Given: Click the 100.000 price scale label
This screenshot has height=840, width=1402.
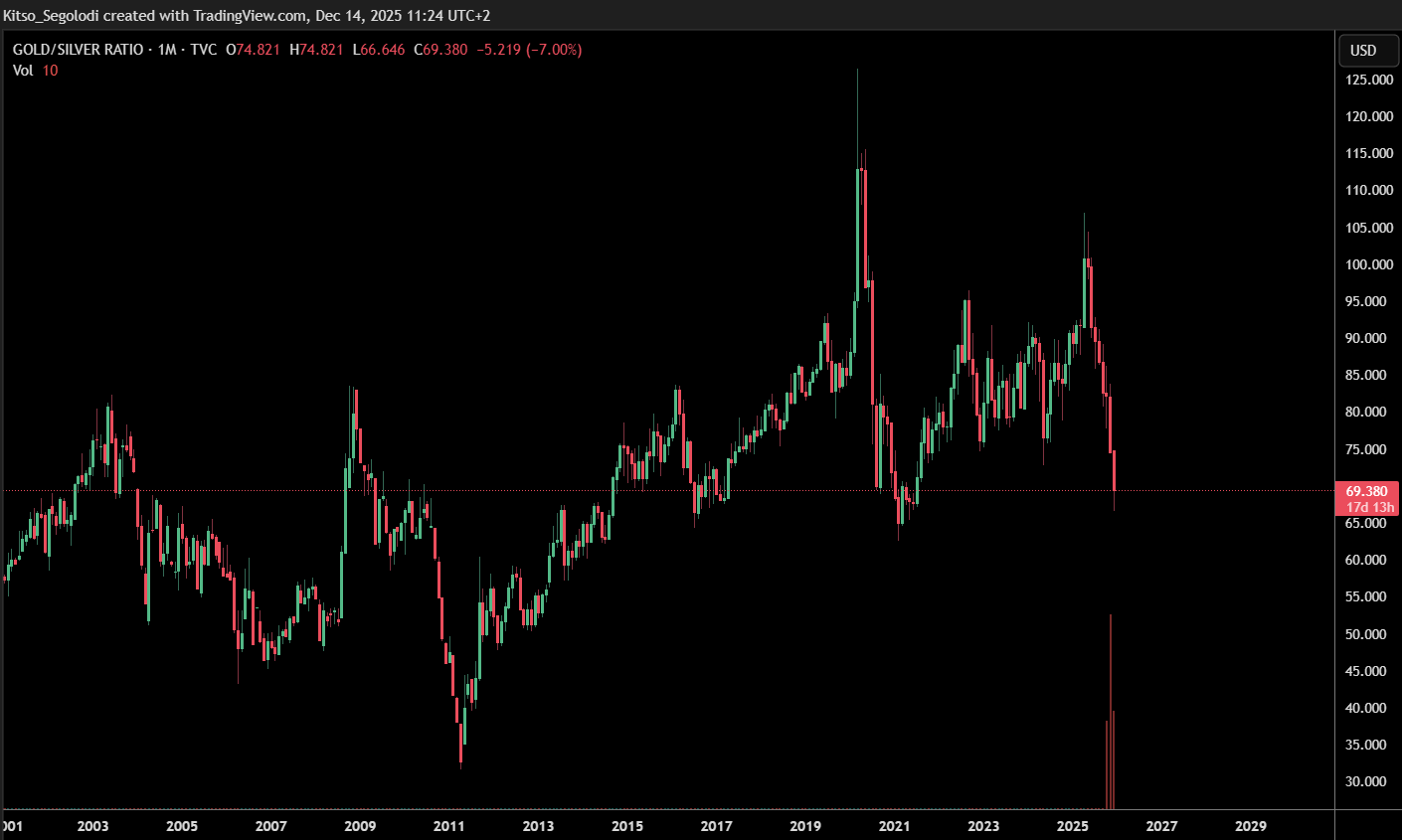Looking at the screenshot, I should [x=1368, y=264].
